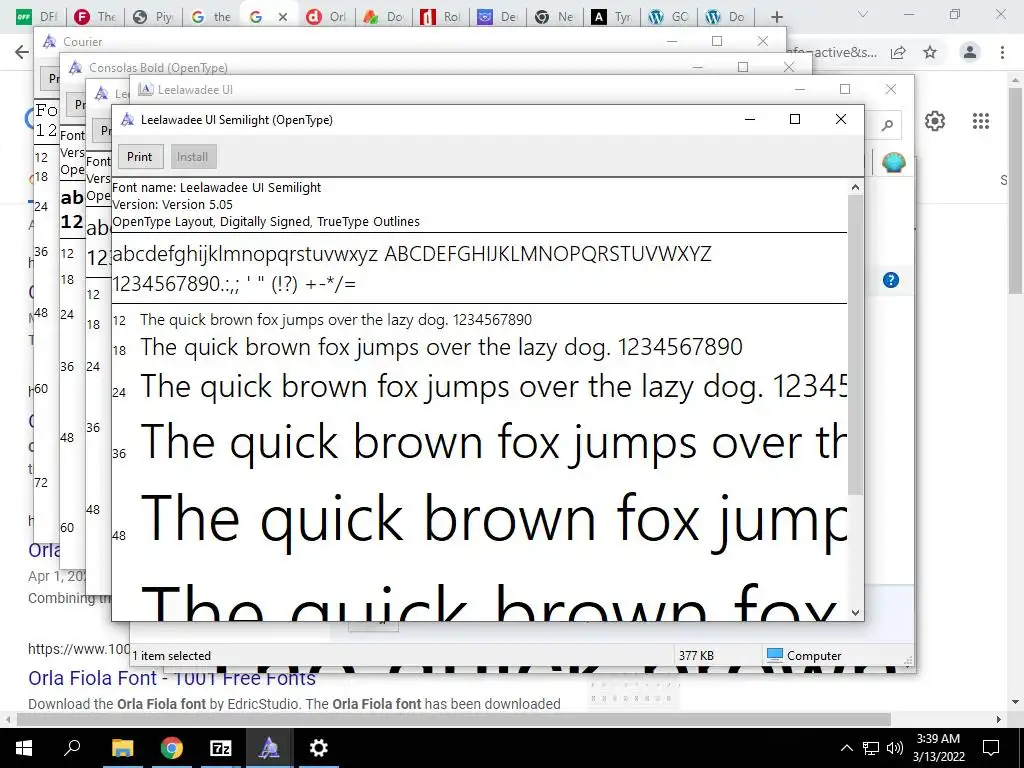Maximize the Courier font window
This screenshot has height=768, width=1024.
(717, 41)
